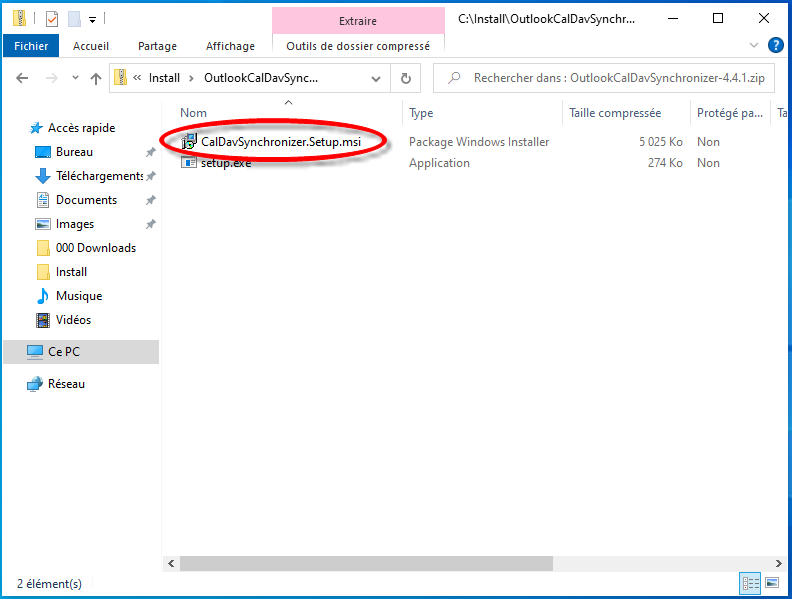Open the Customize Quick Access Toolbar dropdown

click(92, 20)
